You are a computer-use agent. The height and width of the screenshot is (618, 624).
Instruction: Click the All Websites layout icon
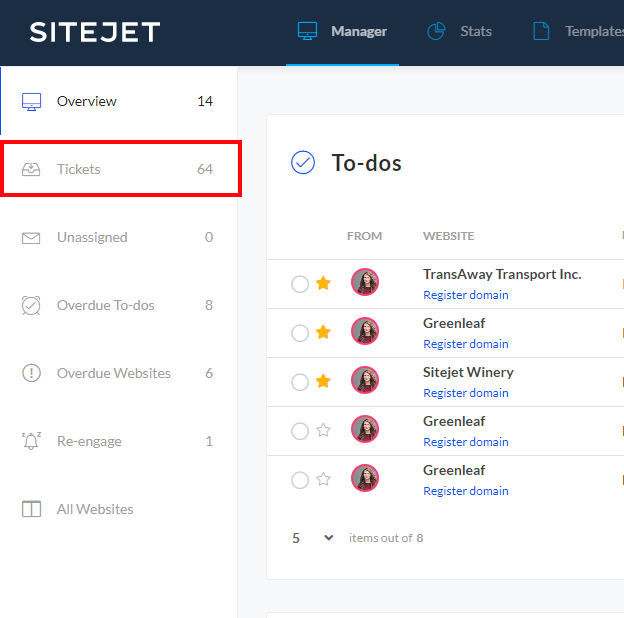pyautogui.click(x=32, y=509)
